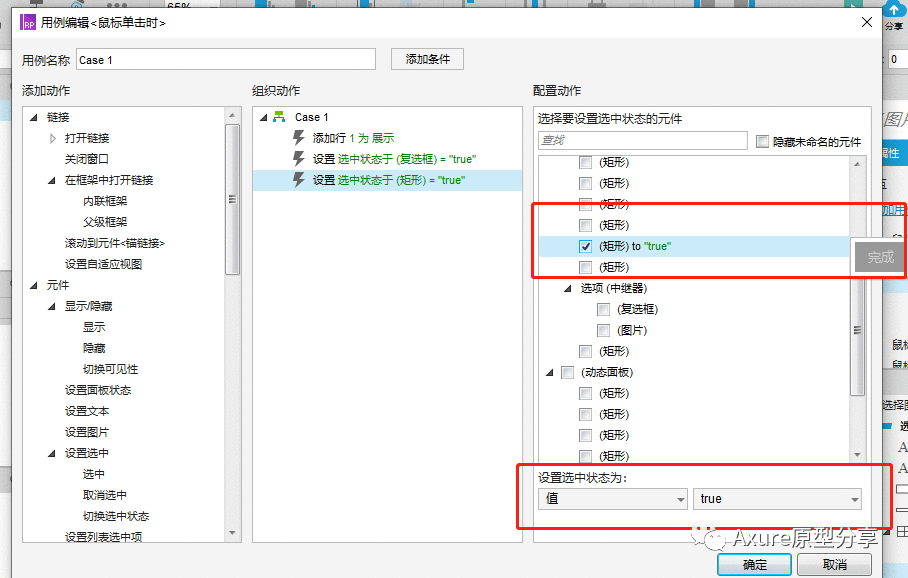This screenshot has height=578, width=908.
Task: Collapse Case 1 in organize actions
Action: click(x=263, y=118)
